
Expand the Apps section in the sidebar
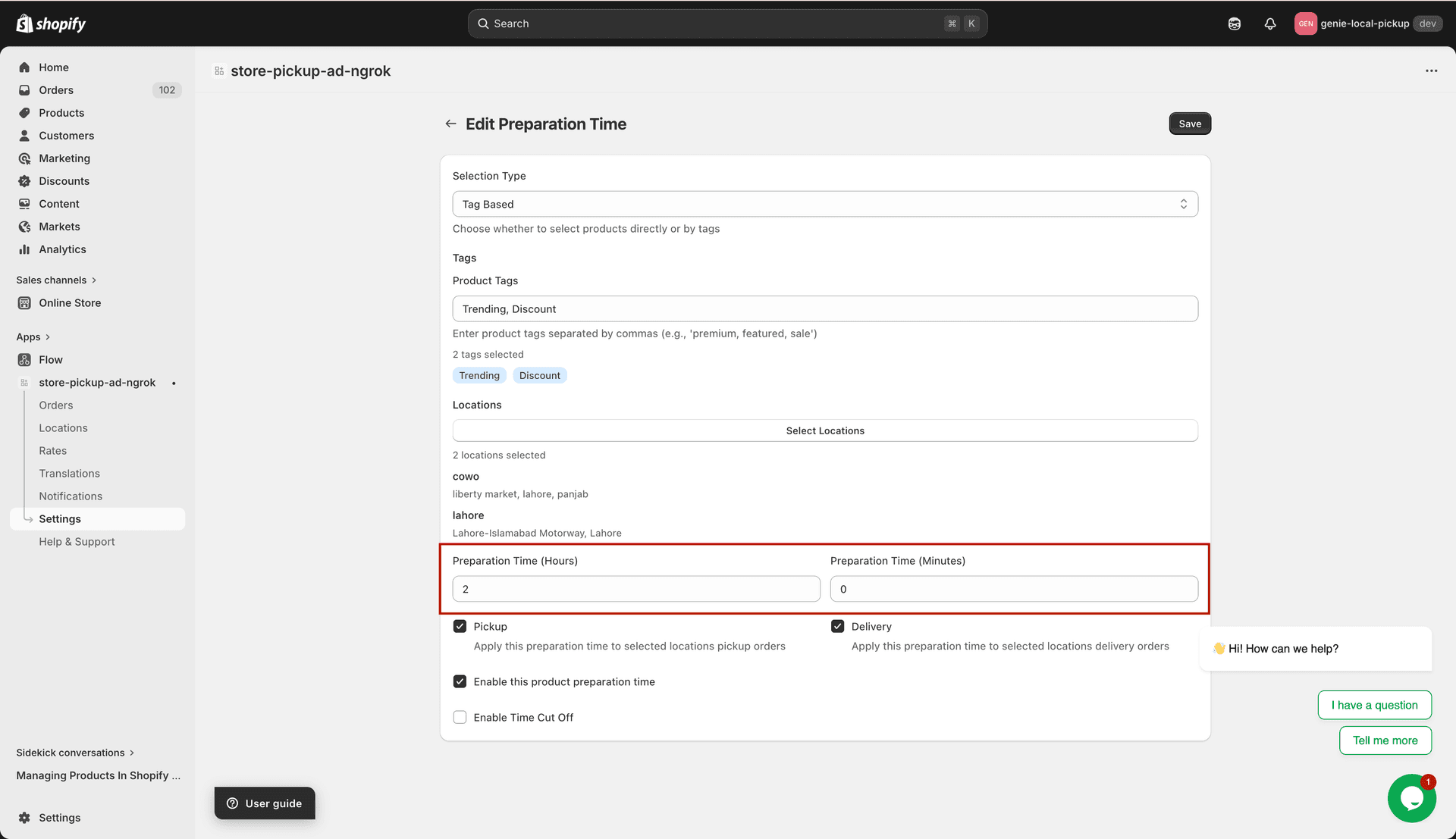[x=33, y=337]
